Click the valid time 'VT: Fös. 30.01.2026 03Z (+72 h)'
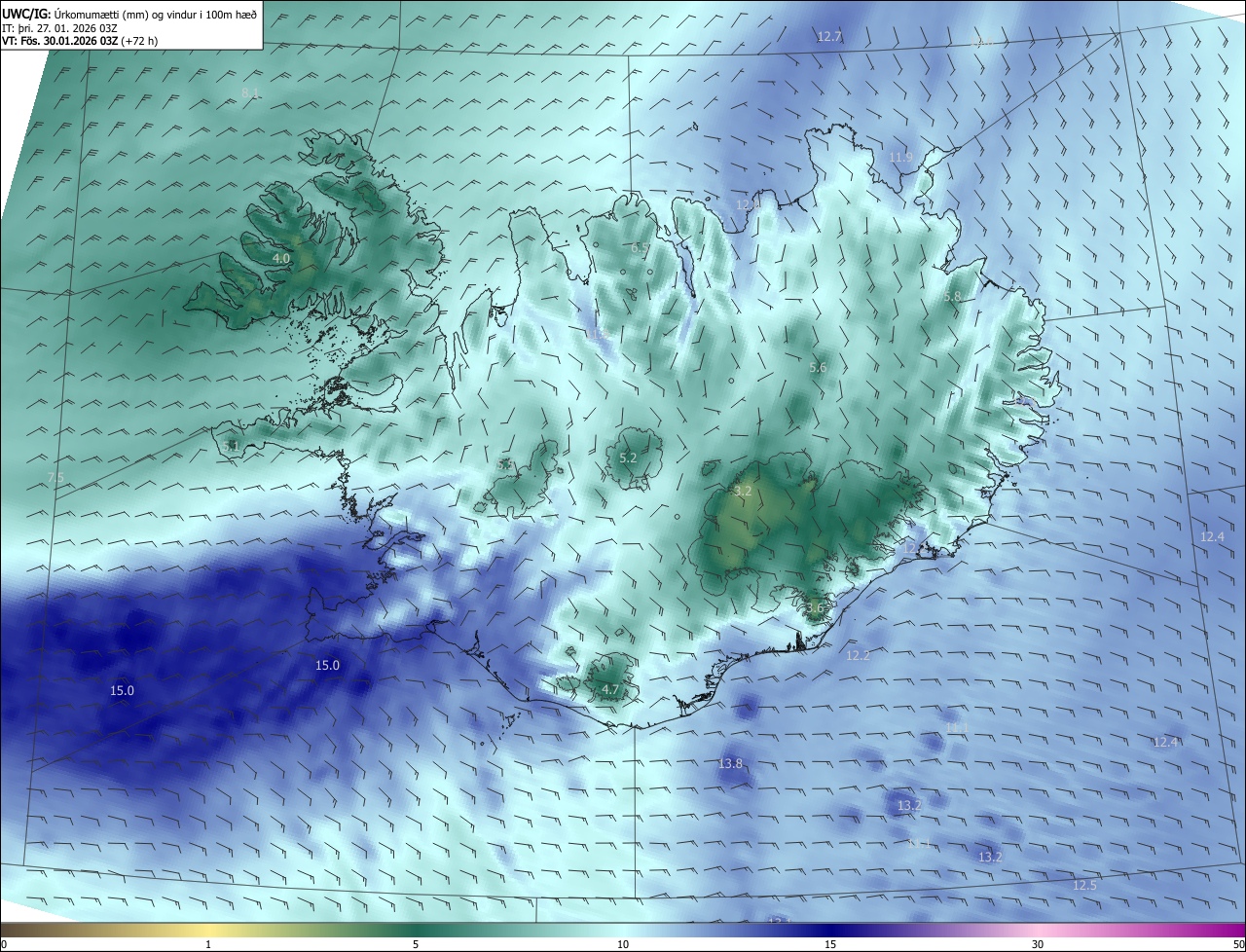 tap(80, 41)
